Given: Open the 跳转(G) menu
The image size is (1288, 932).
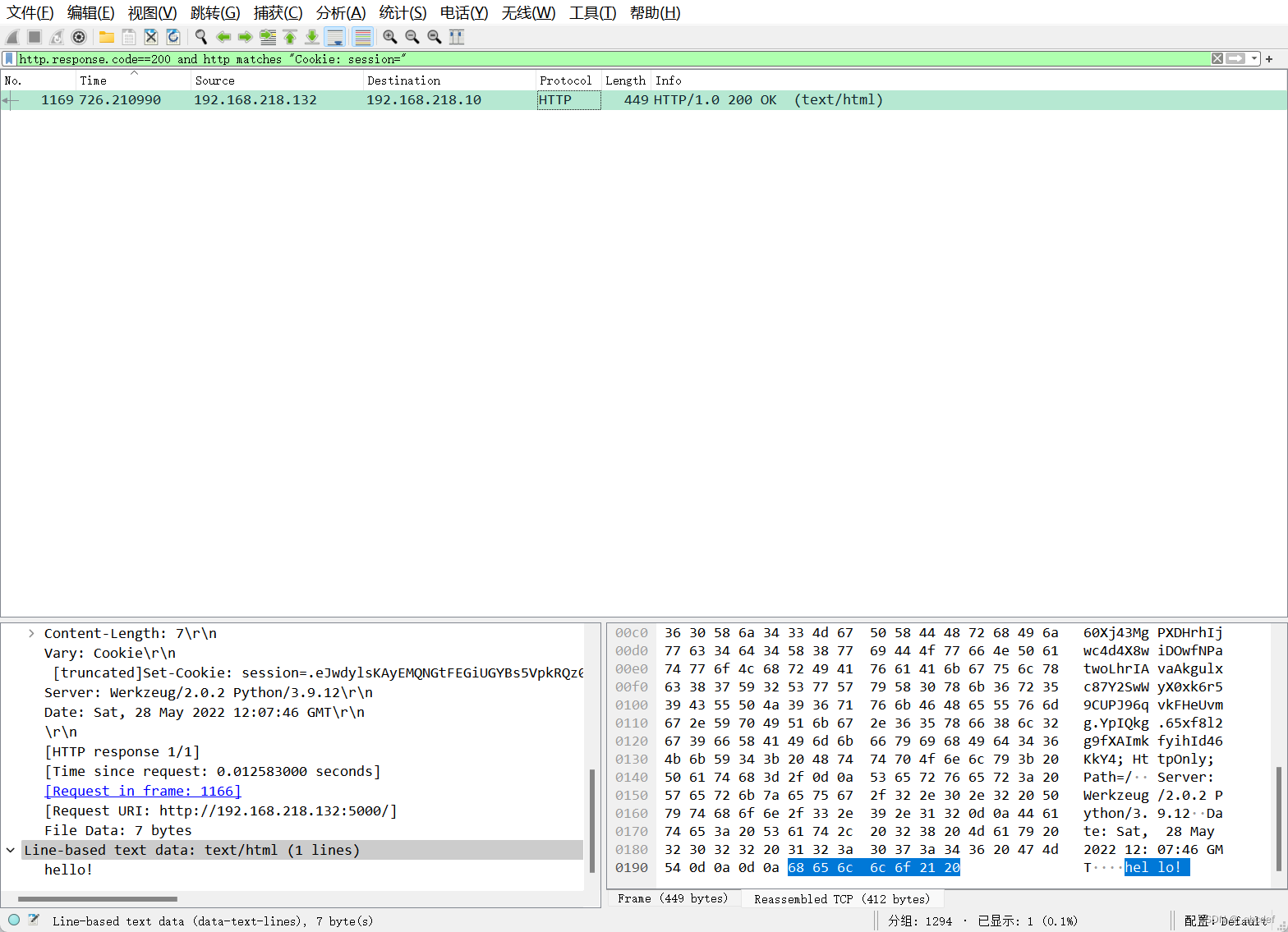Looking at the screenshot, I should pos(215,13).
